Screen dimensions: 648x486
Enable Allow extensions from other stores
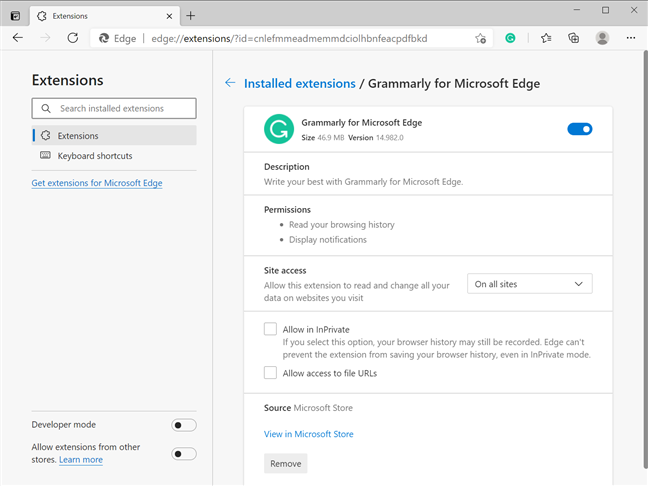pos(184,454)
